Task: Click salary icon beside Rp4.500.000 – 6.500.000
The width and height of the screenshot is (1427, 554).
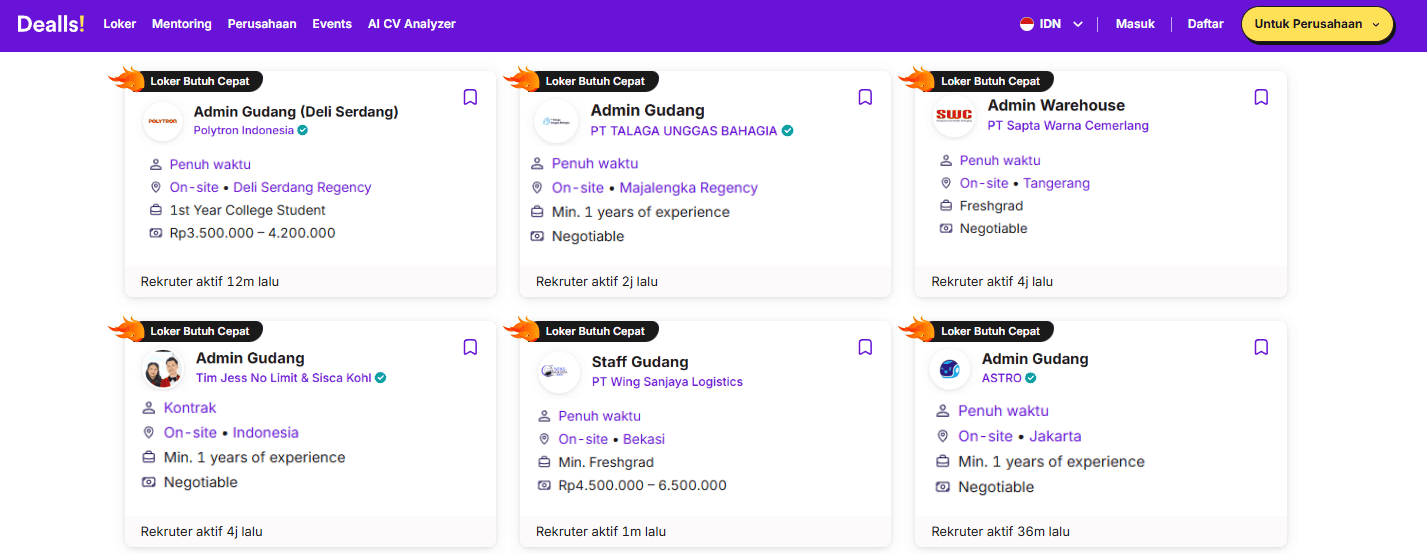Action: coord(545,485)
